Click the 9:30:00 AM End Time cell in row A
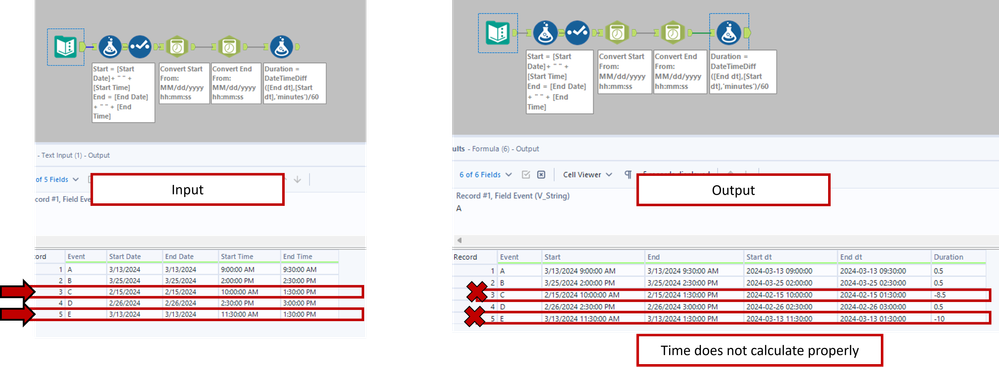The height and width of the screenshot is (368, 999). point(310,269)
